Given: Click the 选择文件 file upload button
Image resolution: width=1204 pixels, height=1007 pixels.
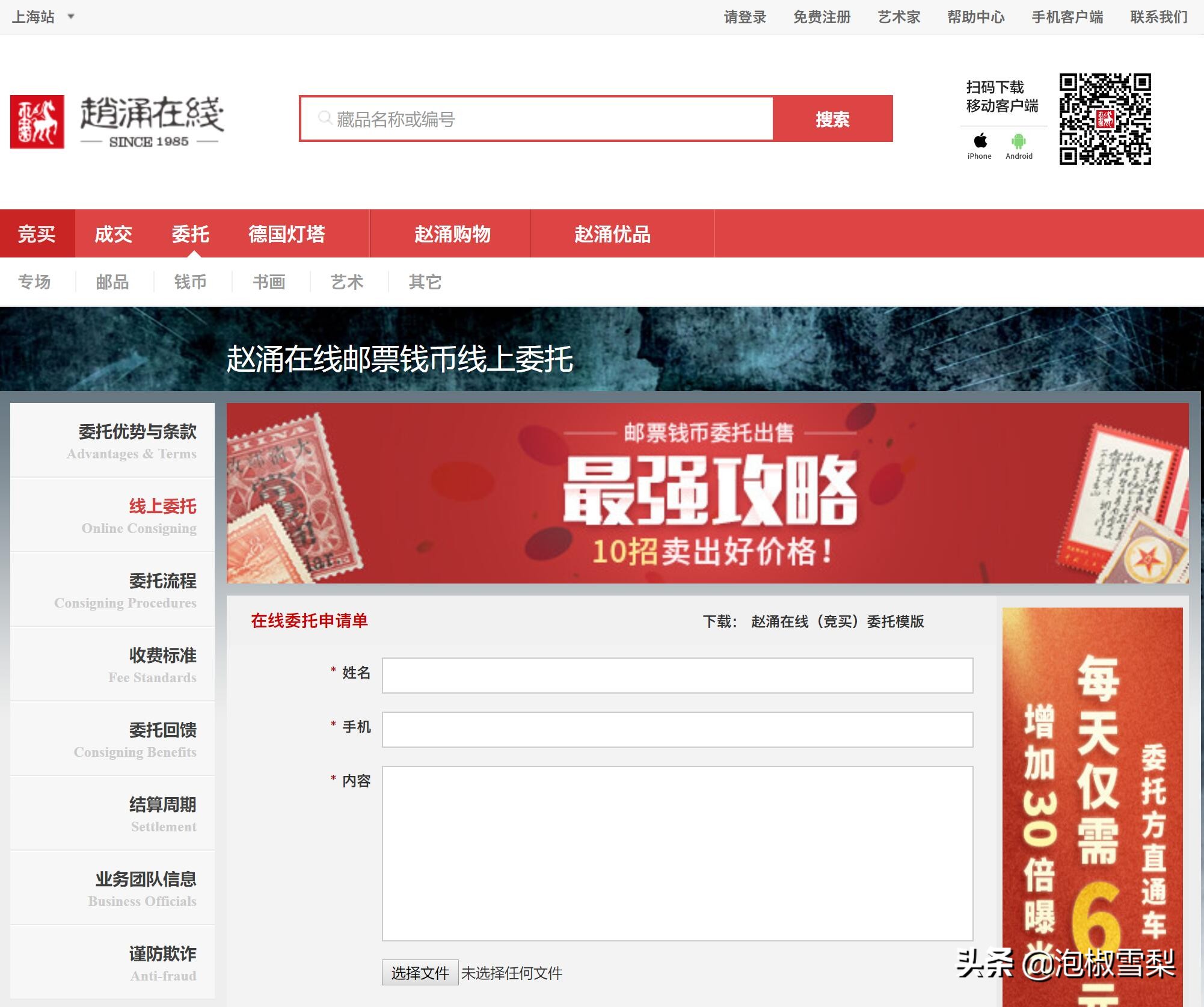Looking at the screenshot, I should [x=419, y=972].
